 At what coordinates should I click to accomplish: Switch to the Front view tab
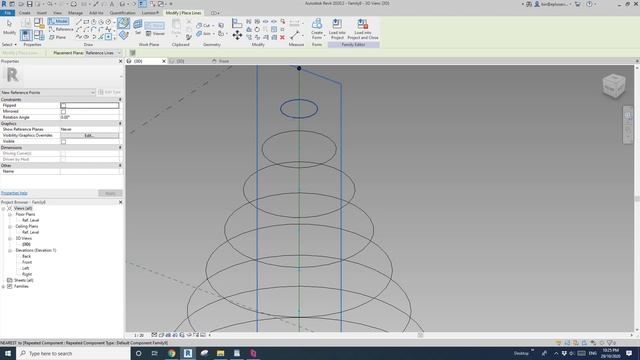pos(221,61)
